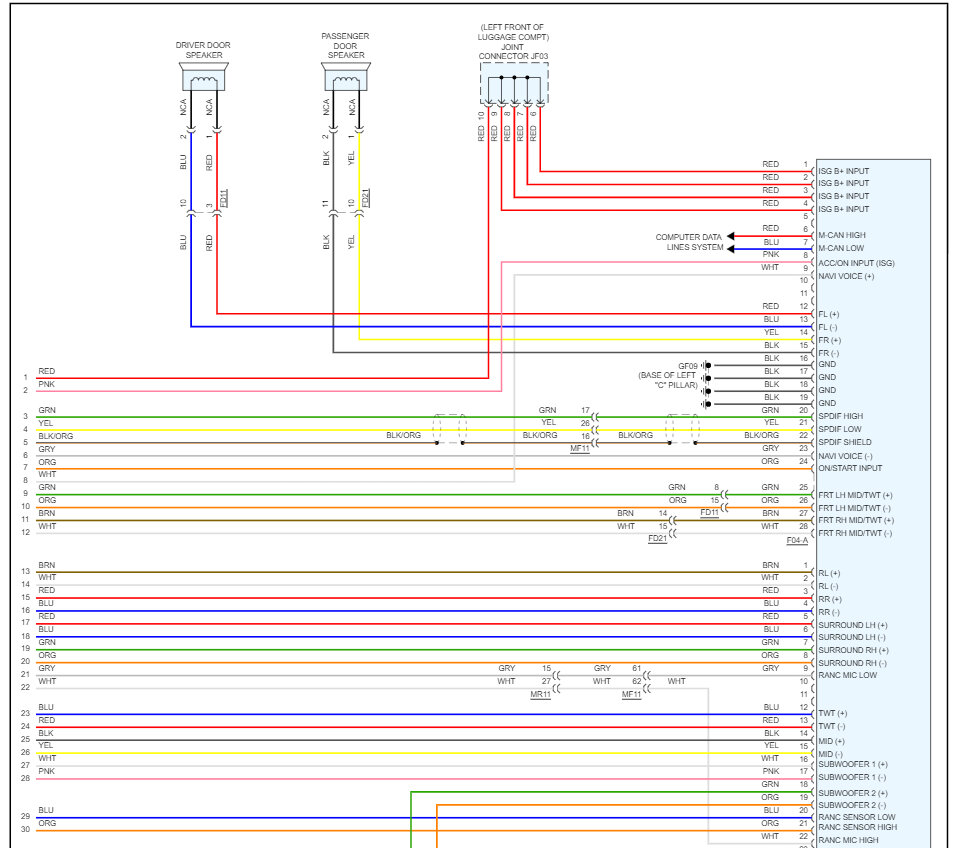
Task: Select the M-CAN HIGH pin label
Action: point(842,235)
